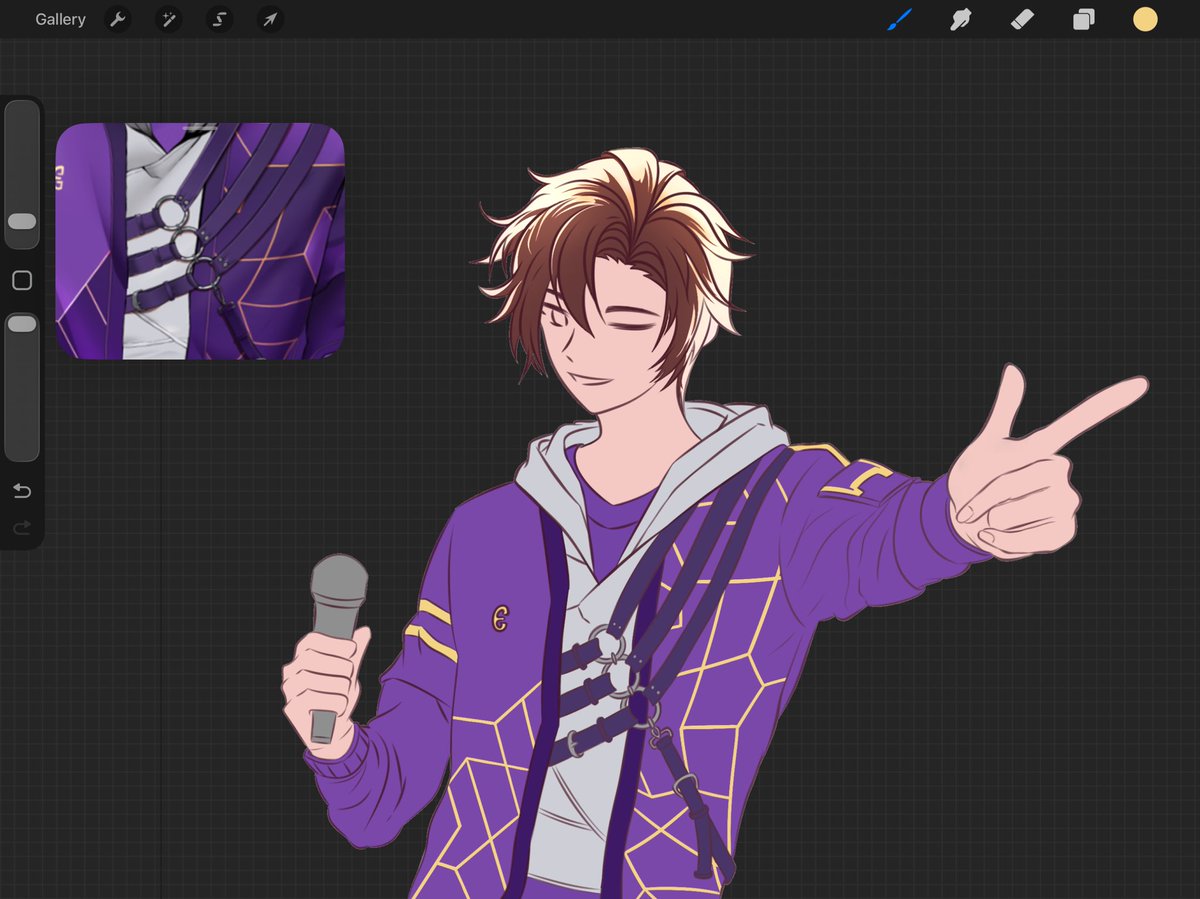Select the Smudge tool

[961, 19]
